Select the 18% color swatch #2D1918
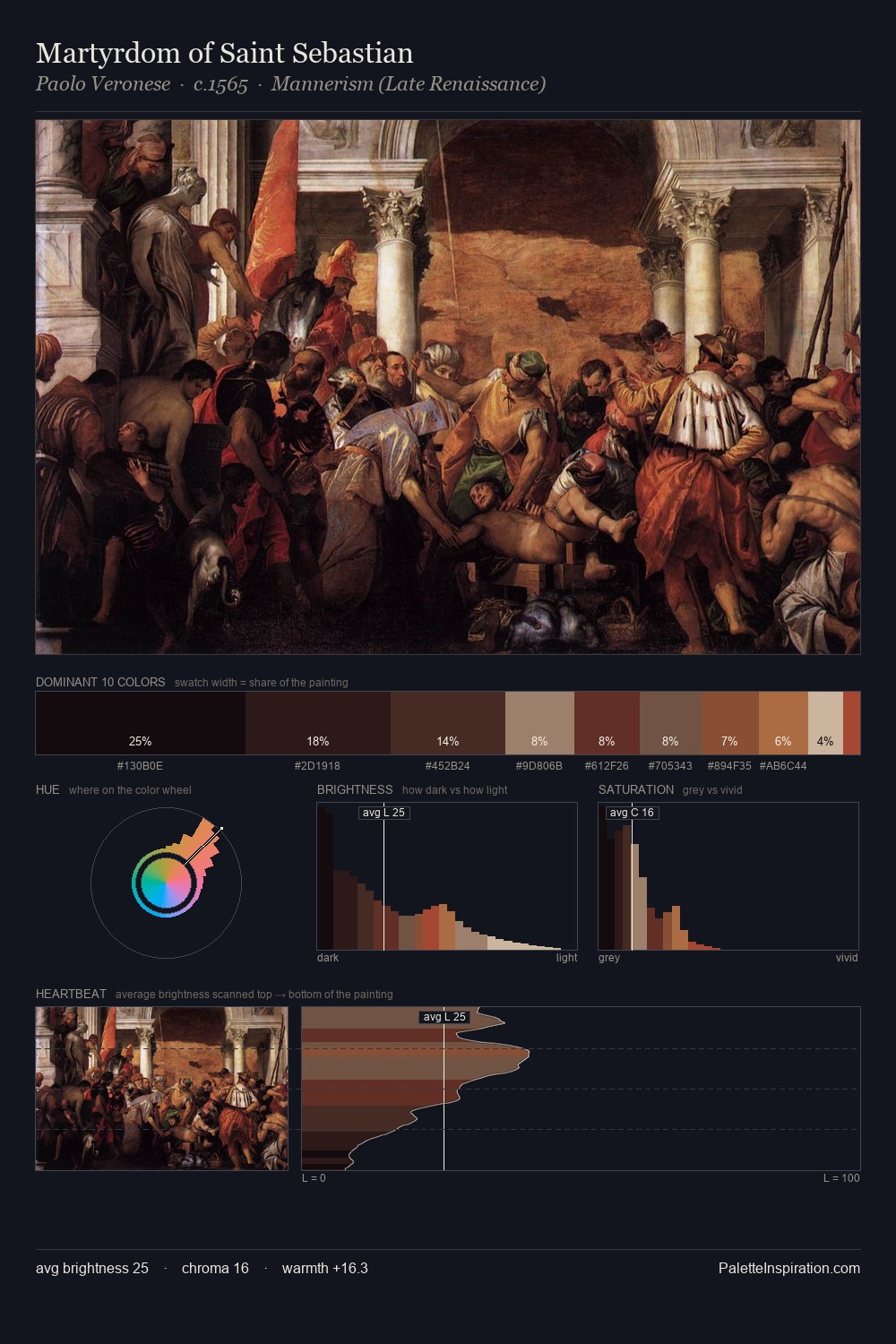 318,723
